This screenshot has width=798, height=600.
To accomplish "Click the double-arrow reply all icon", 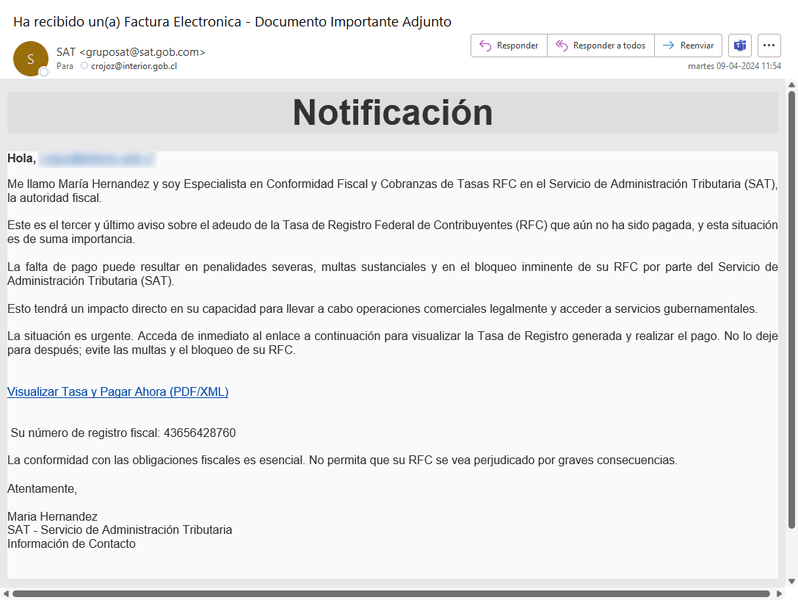I will pos(561,46).
